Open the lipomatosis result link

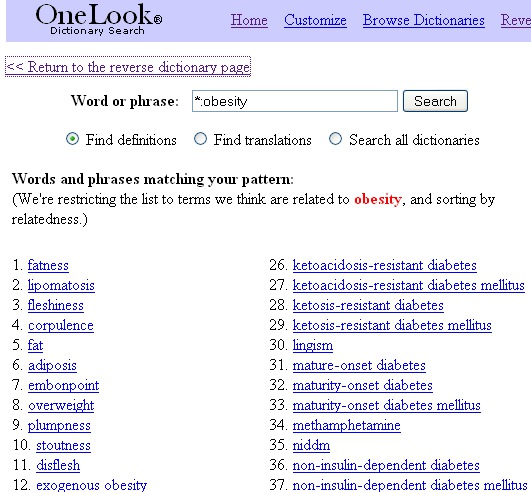[61, 285]
